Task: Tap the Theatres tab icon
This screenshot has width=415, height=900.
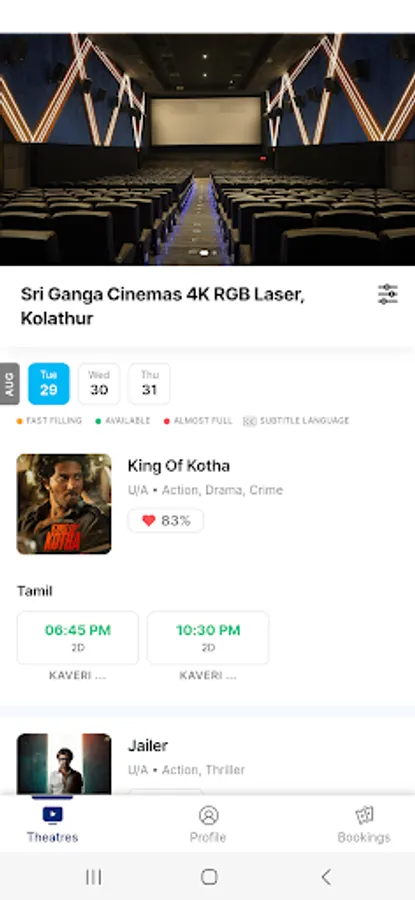Action: click(52, 814)
